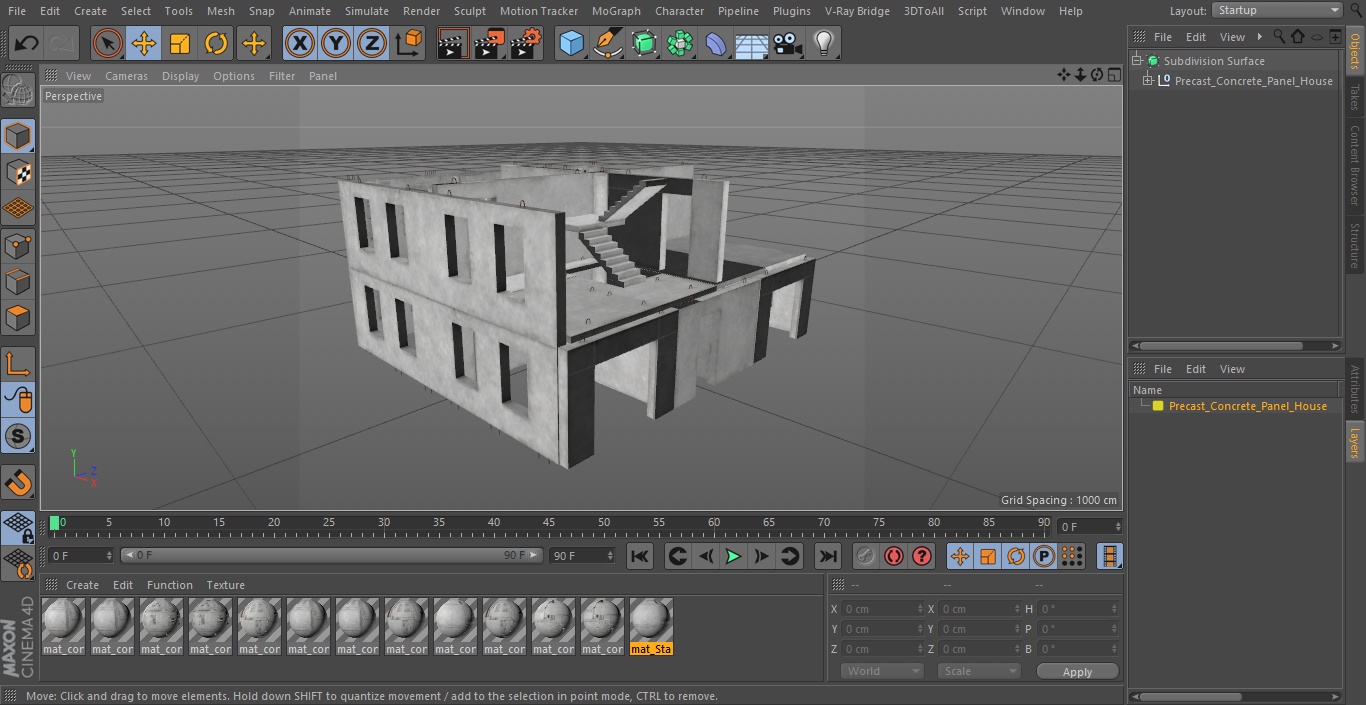Toggle Y axis lock

click(336, 44)
